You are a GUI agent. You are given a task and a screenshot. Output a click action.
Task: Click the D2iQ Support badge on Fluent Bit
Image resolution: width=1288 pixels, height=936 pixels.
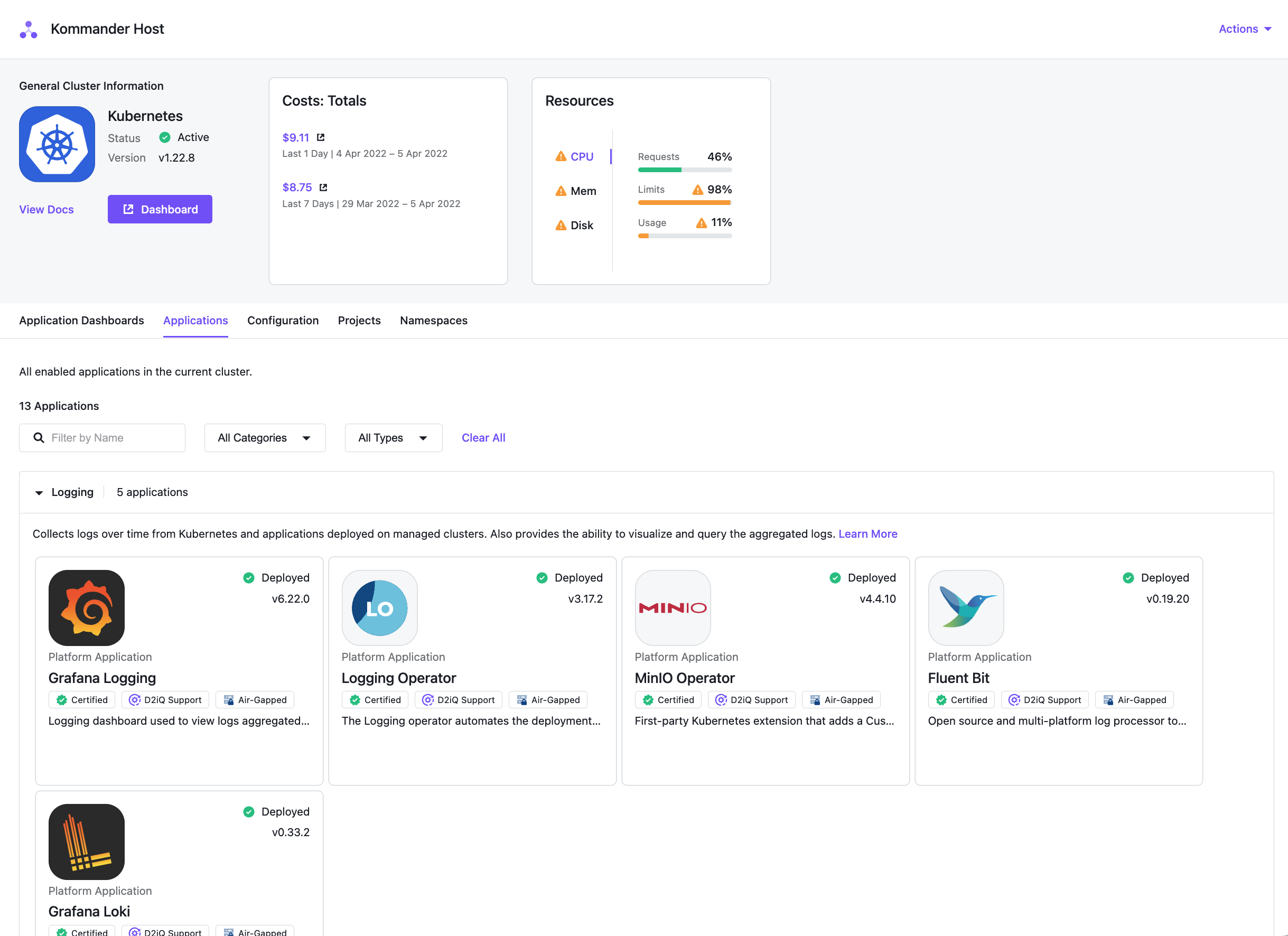(x=1045, y=700)
